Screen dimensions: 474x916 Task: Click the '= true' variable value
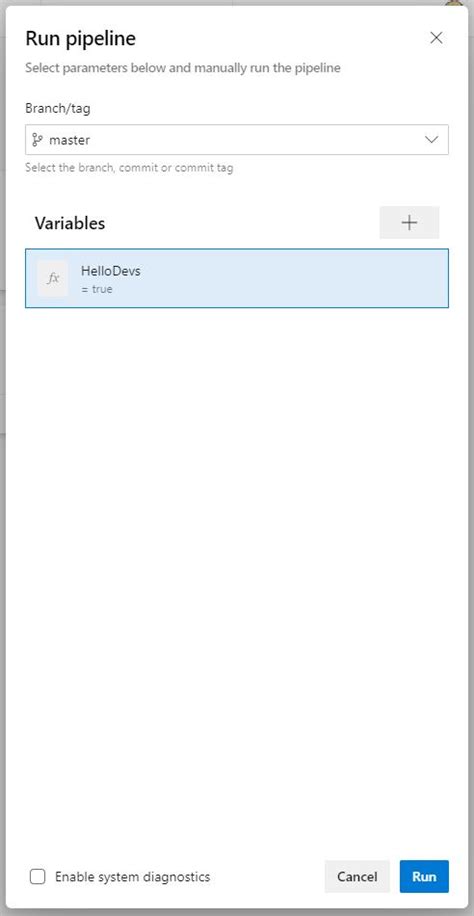pos(97,289)
